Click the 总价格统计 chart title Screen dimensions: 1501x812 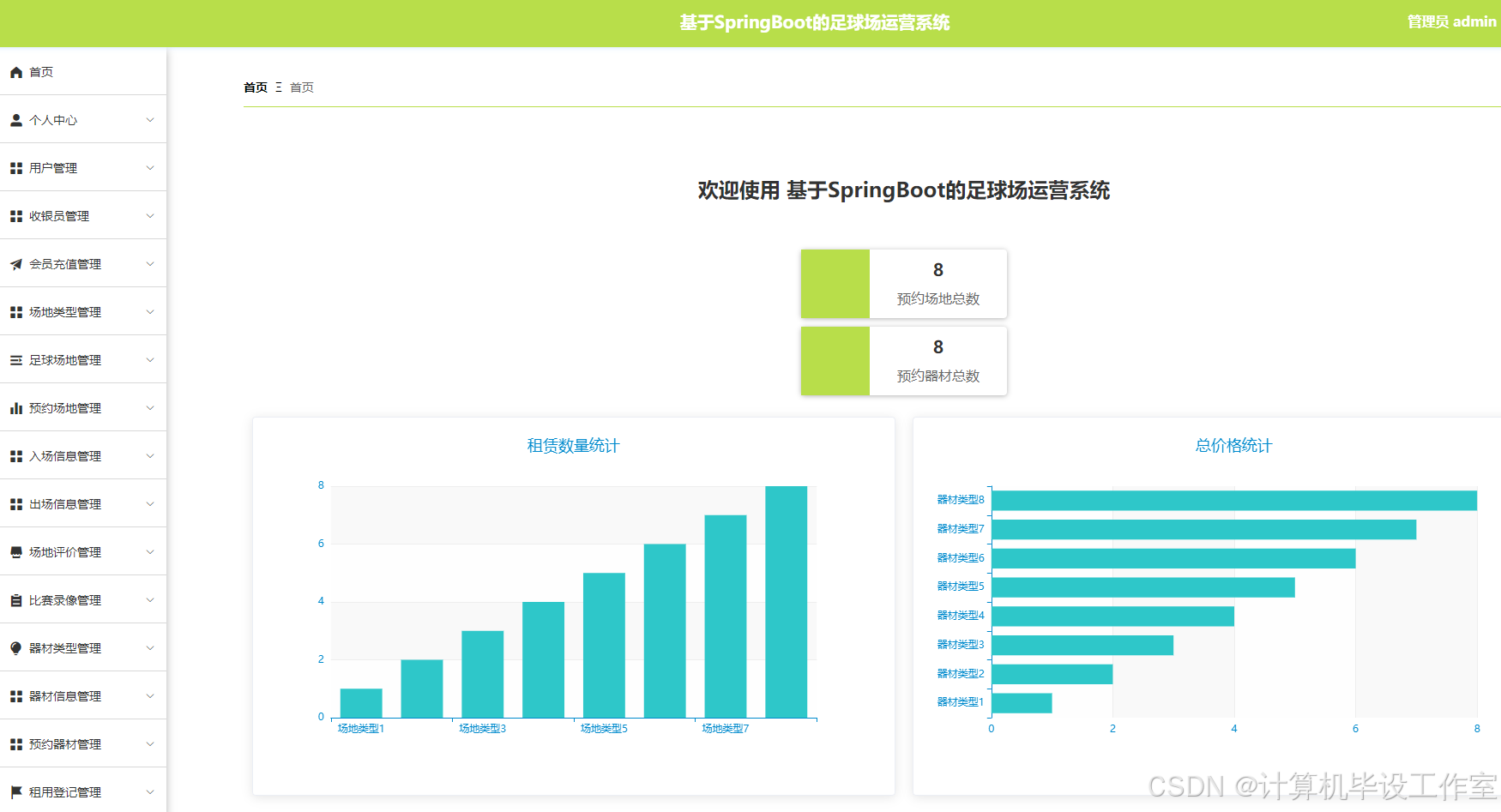coord(1233,446)
